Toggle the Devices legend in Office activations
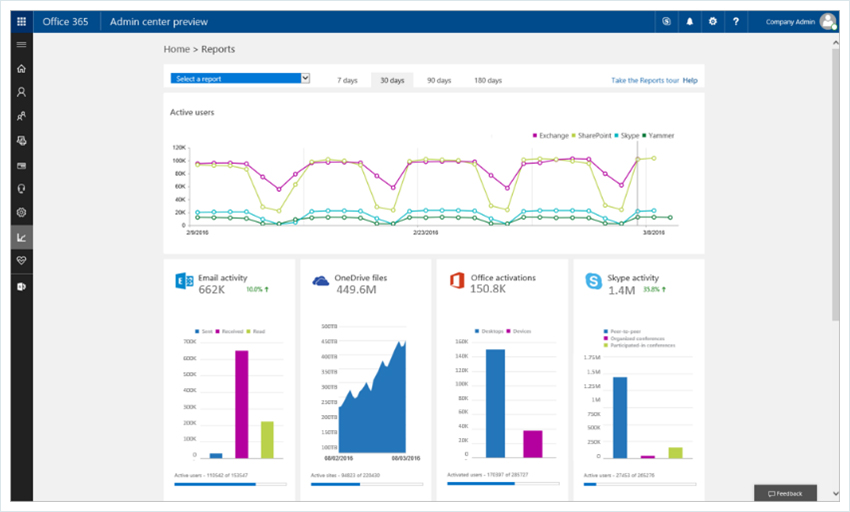Image resolution: width=850 pixels, height=512 pixels. pos(519,331)
